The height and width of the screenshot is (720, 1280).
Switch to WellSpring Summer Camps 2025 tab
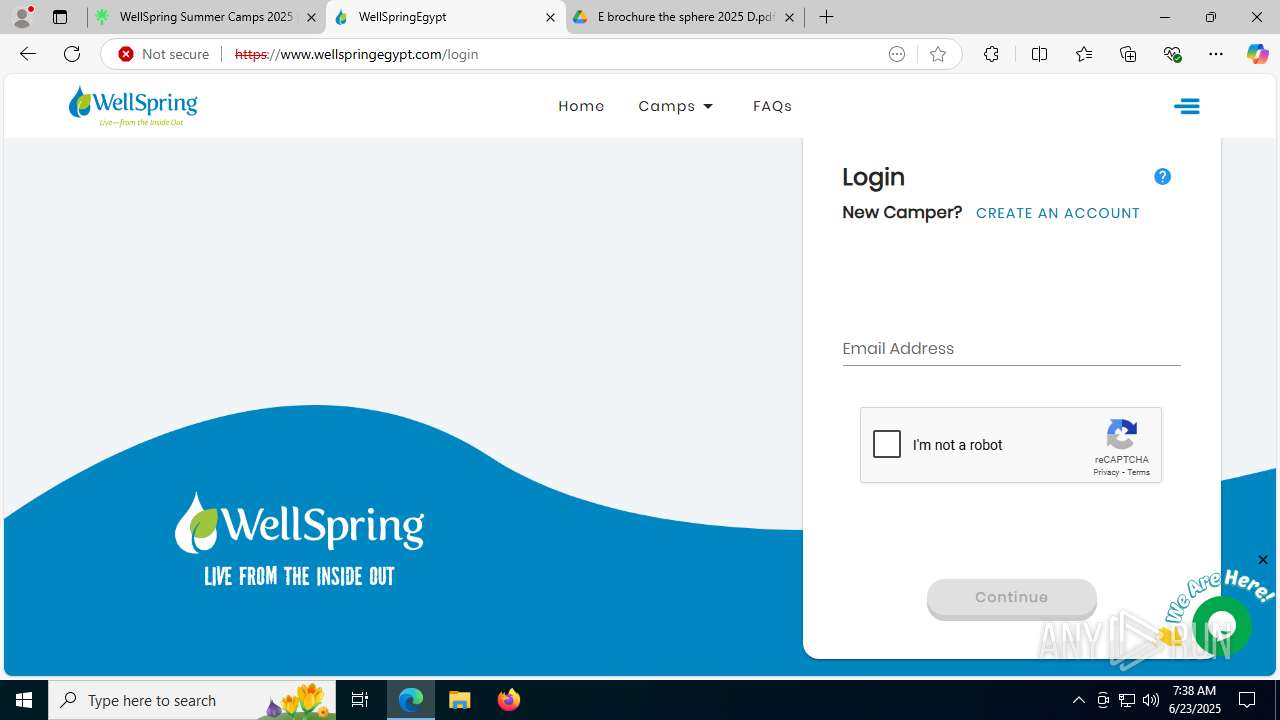point(205,17)
